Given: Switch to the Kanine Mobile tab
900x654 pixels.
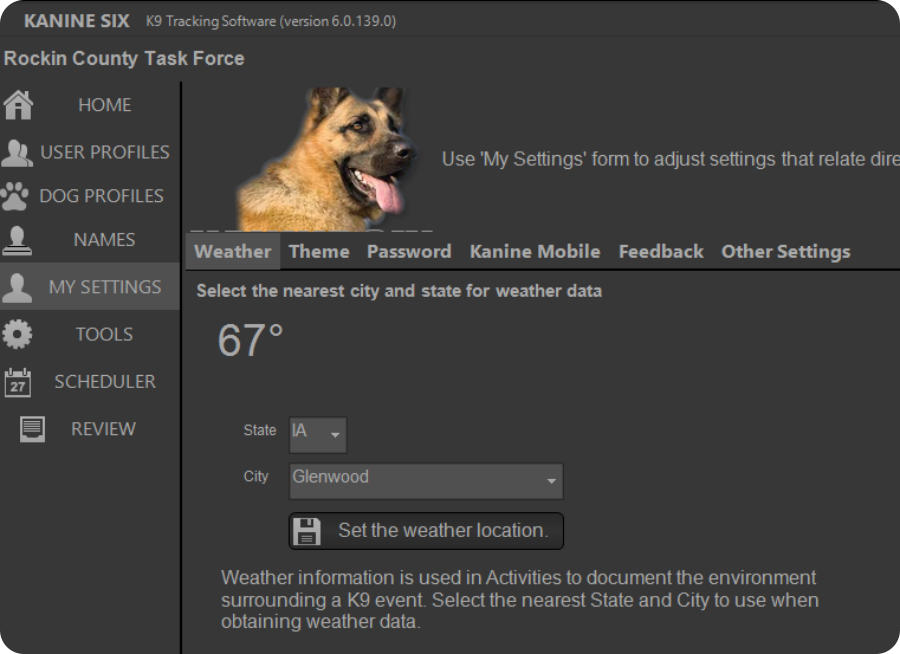Looking at the screenshot, I should [x=535, y=251].
